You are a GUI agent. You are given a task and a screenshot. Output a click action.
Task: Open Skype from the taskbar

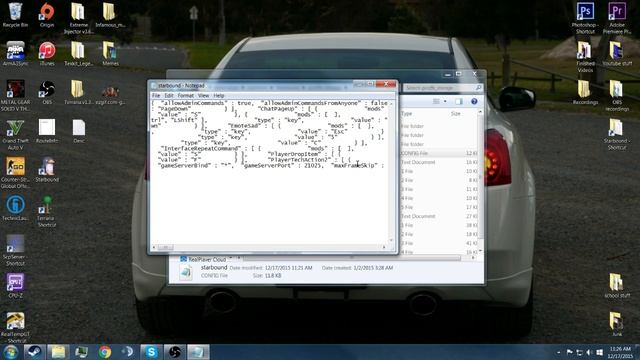[151, 352]
